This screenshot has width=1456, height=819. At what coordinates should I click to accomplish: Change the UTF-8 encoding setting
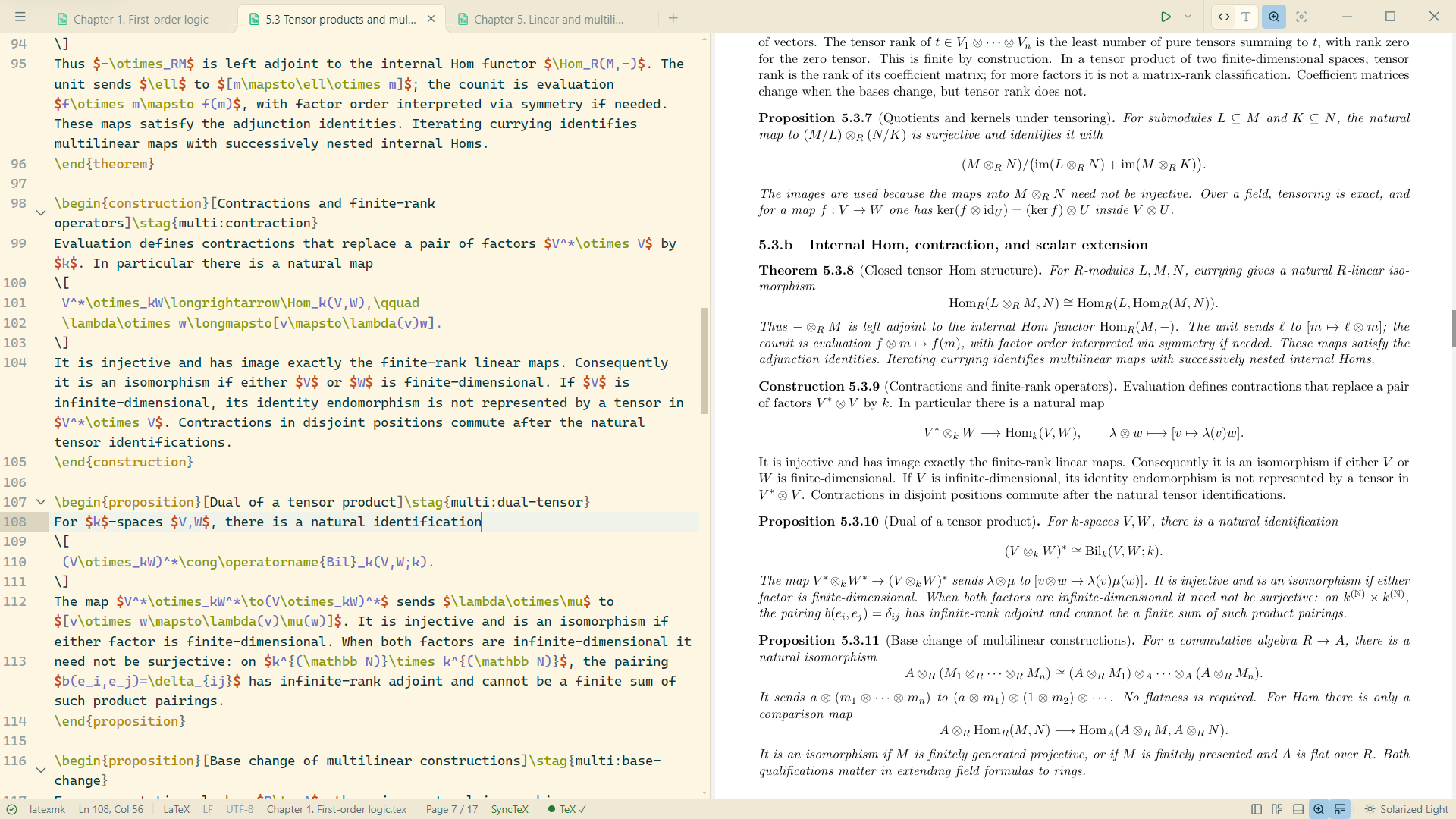(x=240, y=809)
